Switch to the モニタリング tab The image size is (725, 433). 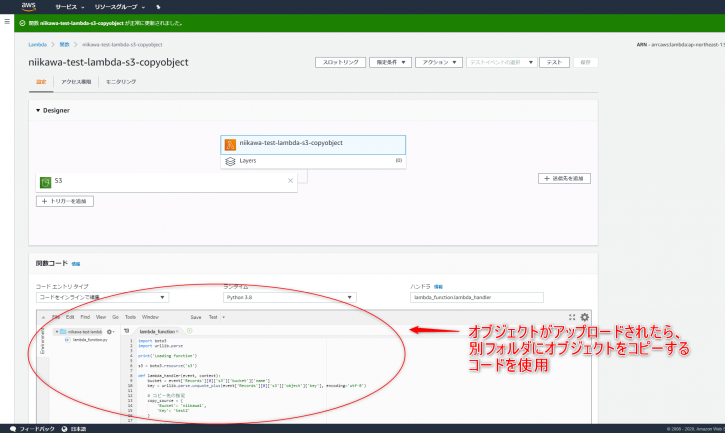[121, 82]
